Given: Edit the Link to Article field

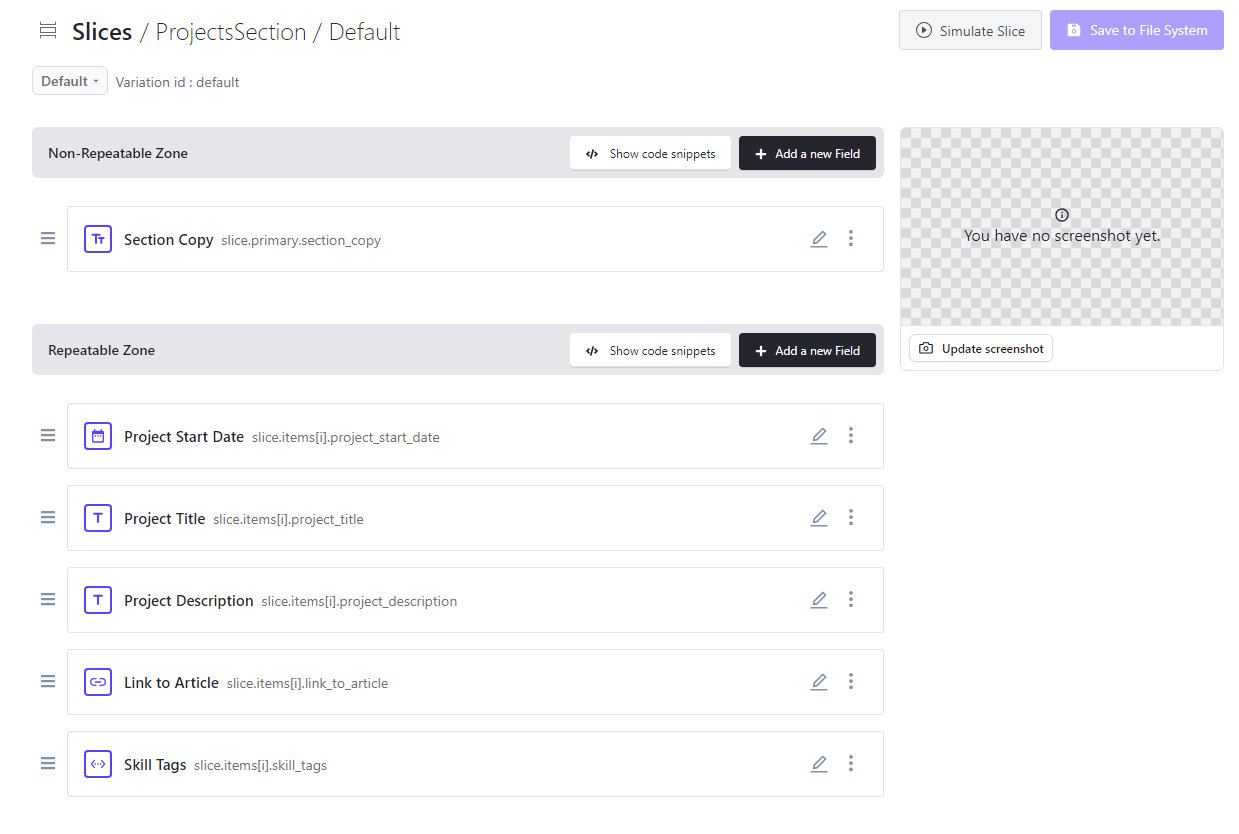Looking at the screenshot, I should pyautogui.click(x=819, y=682).
